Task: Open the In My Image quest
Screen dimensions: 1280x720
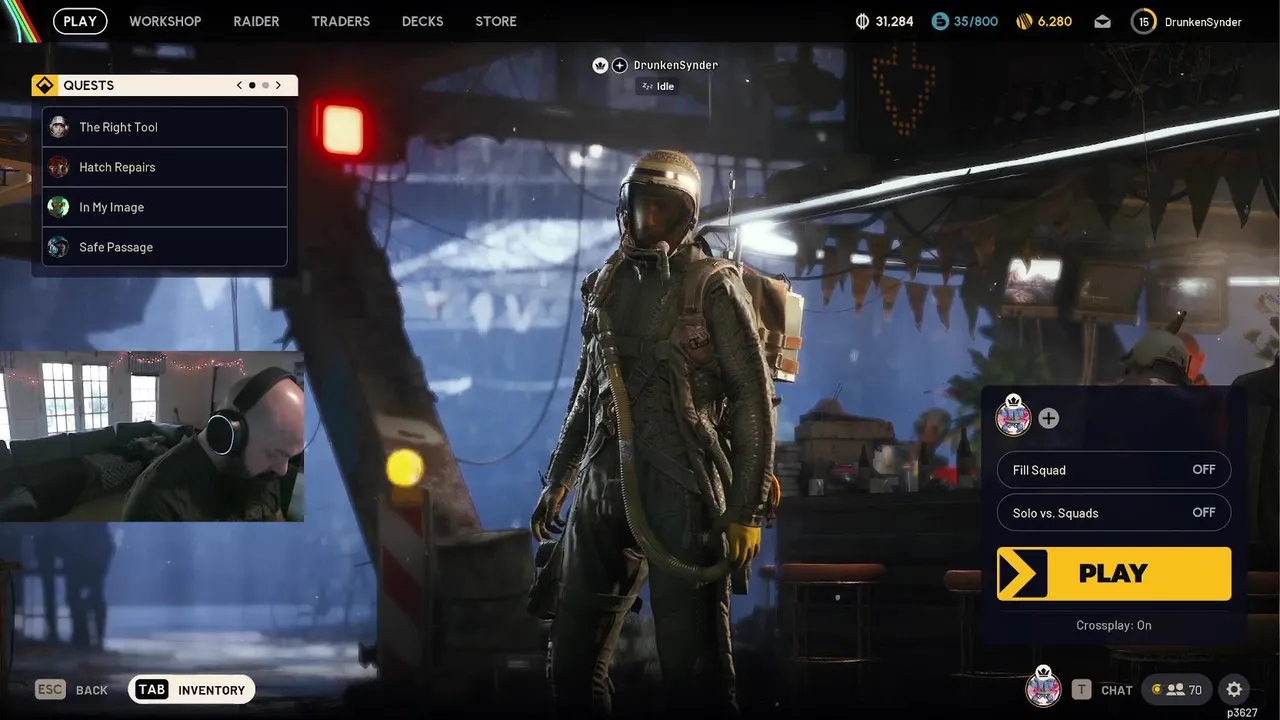Action: (165, 207)
